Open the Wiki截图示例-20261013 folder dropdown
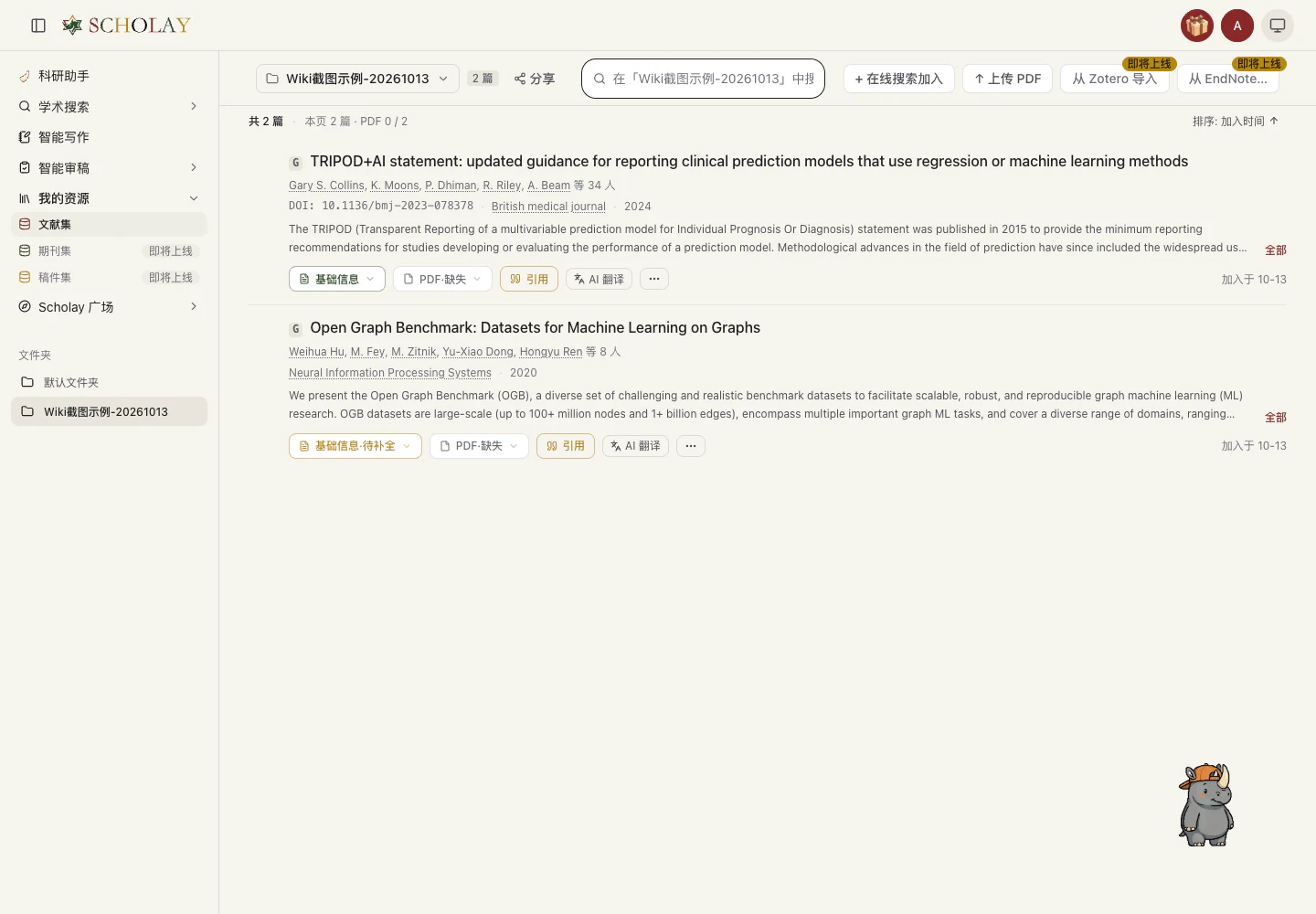Screen dimensions: 1316x914 [x=357, y=79]
